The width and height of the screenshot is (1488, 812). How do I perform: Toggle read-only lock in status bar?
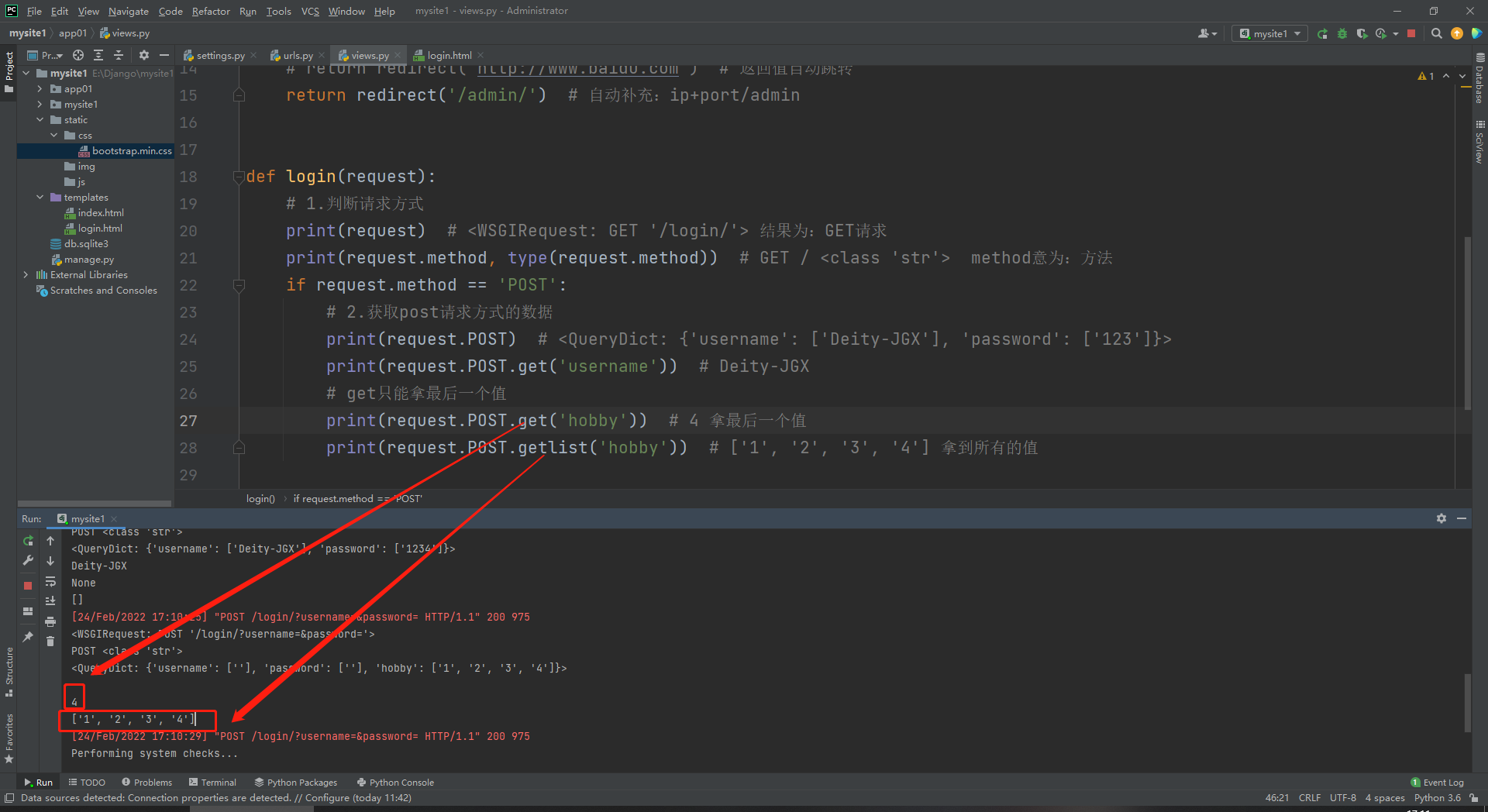tap(1473, 798)
